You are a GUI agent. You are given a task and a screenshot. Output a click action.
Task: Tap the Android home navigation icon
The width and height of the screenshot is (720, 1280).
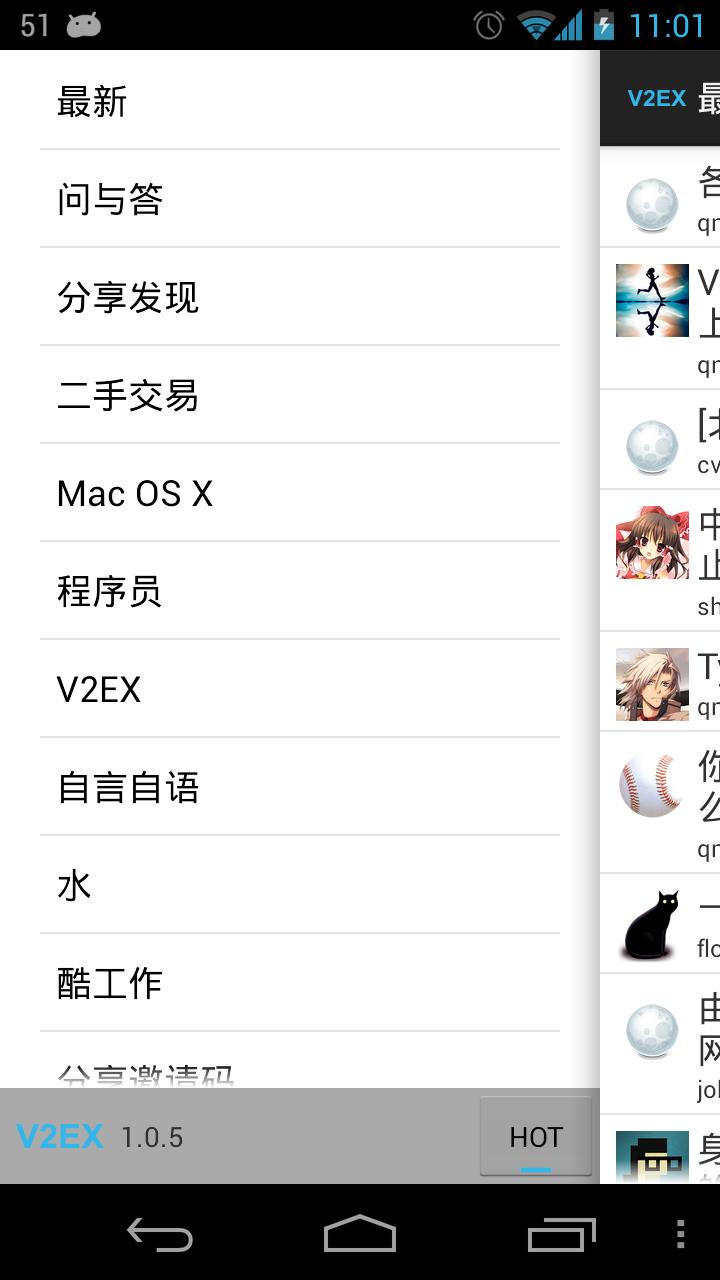pyautogui.click(x=360, y=1234)
